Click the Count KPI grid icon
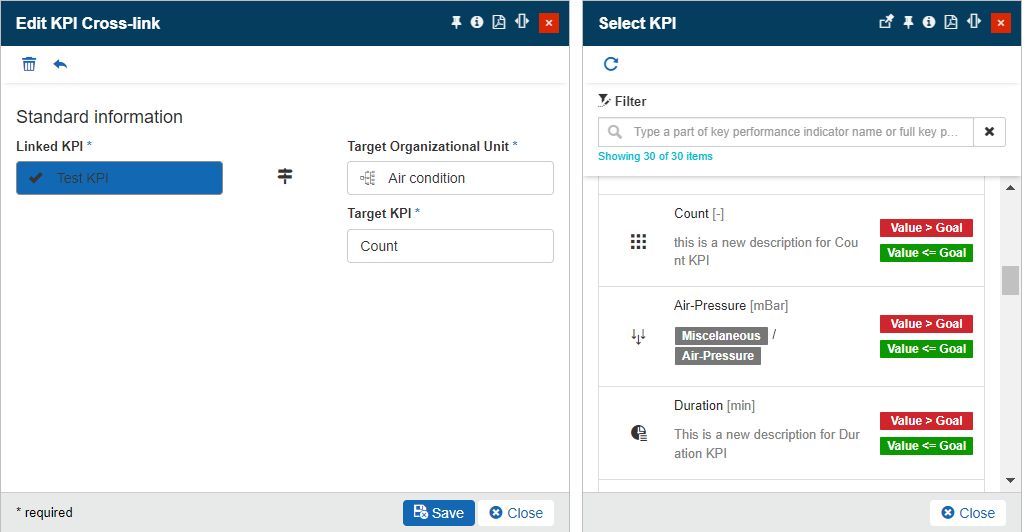The image size is (1023, 532). point(638,242)
